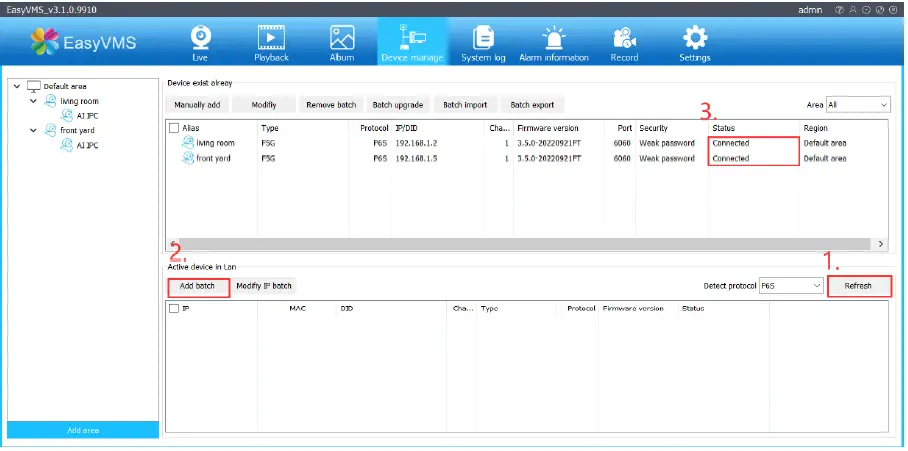Collapse the front yard tree node

point(34,130)
